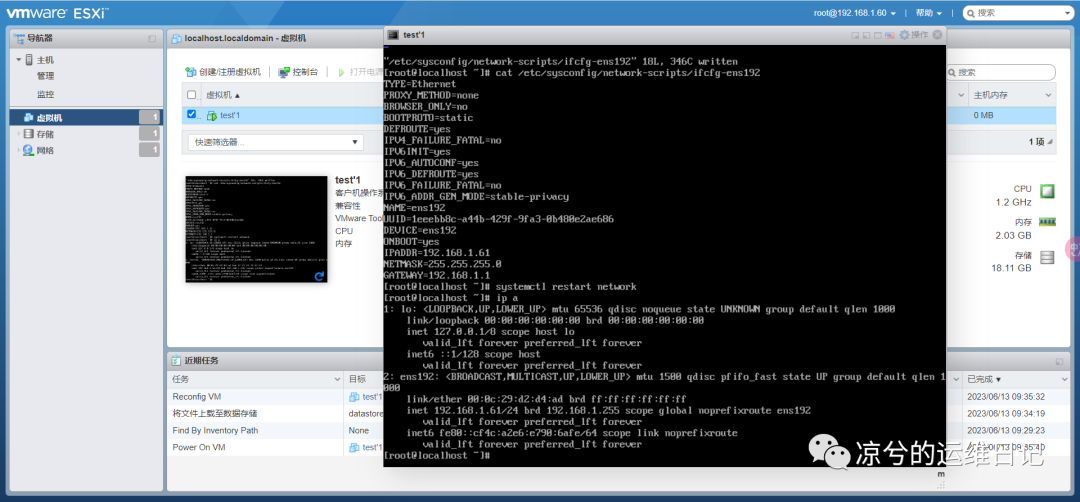Screen dimensions: 1080x502
Task: Click the 网络 globe icon in navigator
Action: tap(28, 150)
